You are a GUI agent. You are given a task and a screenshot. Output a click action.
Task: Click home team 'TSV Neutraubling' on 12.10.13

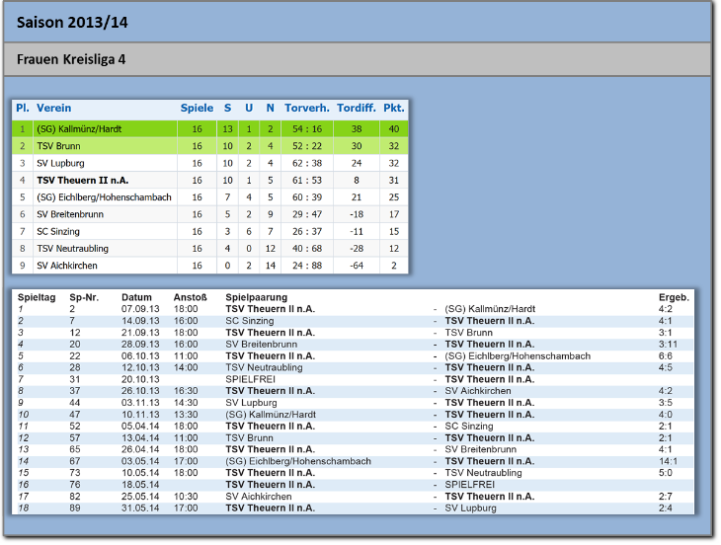coord(264,367)
